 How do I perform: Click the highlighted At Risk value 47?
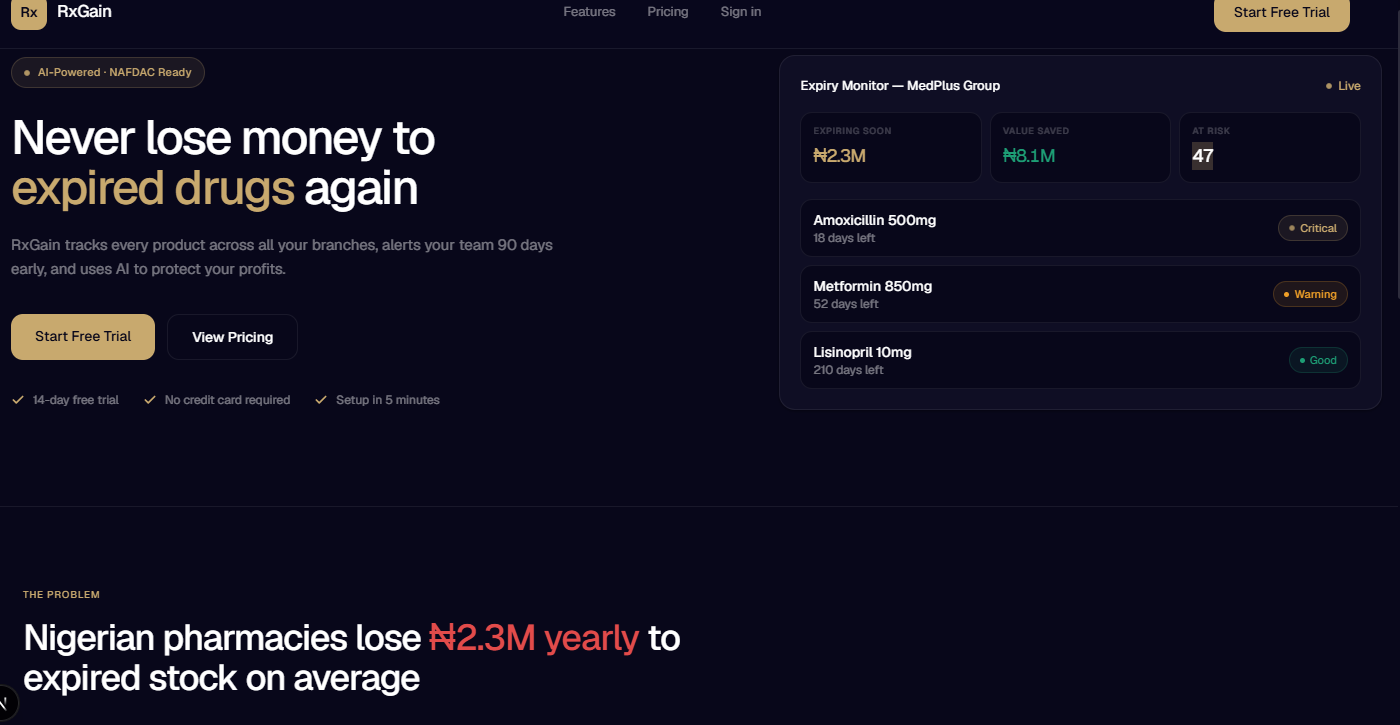[1202, 156]
